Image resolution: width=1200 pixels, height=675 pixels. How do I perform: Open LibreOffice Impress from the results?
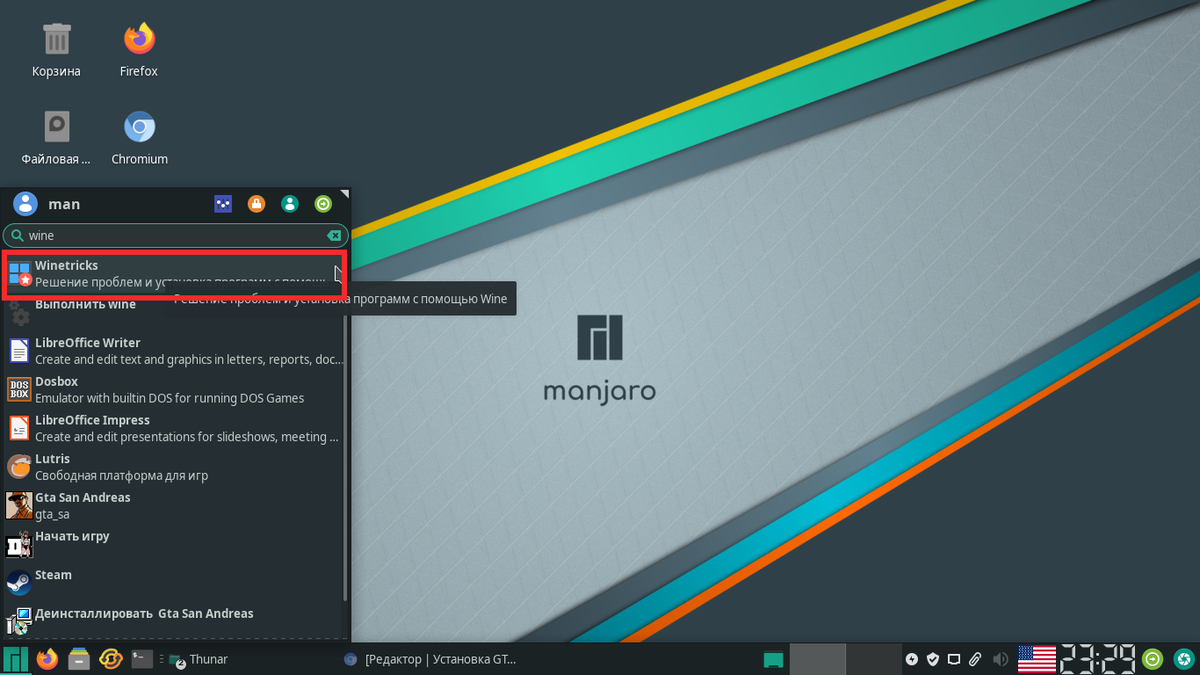pos(174,429)
